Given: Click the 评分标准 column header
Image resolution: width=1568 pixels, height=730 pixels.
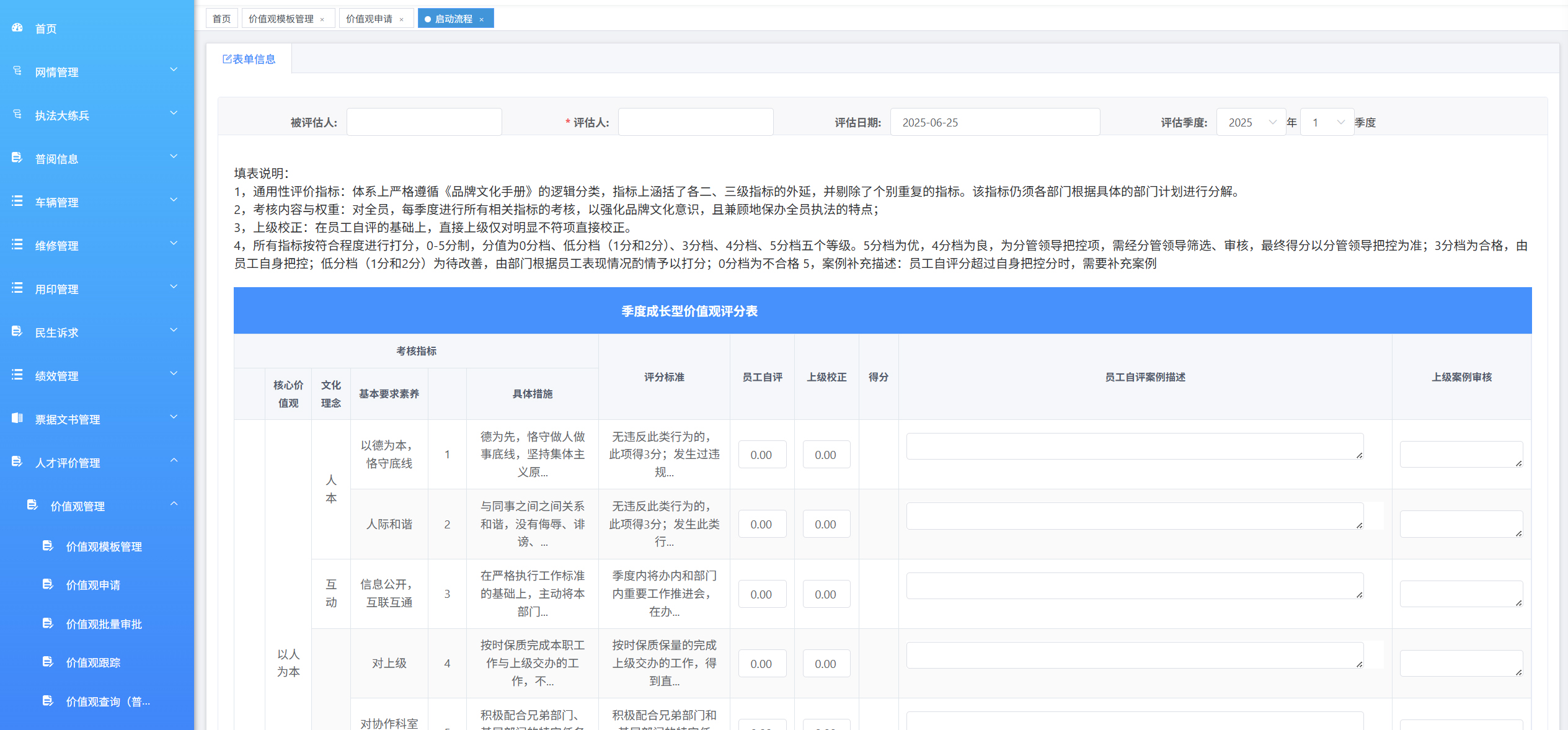Looking at the screenshot, I should [664, 377].
